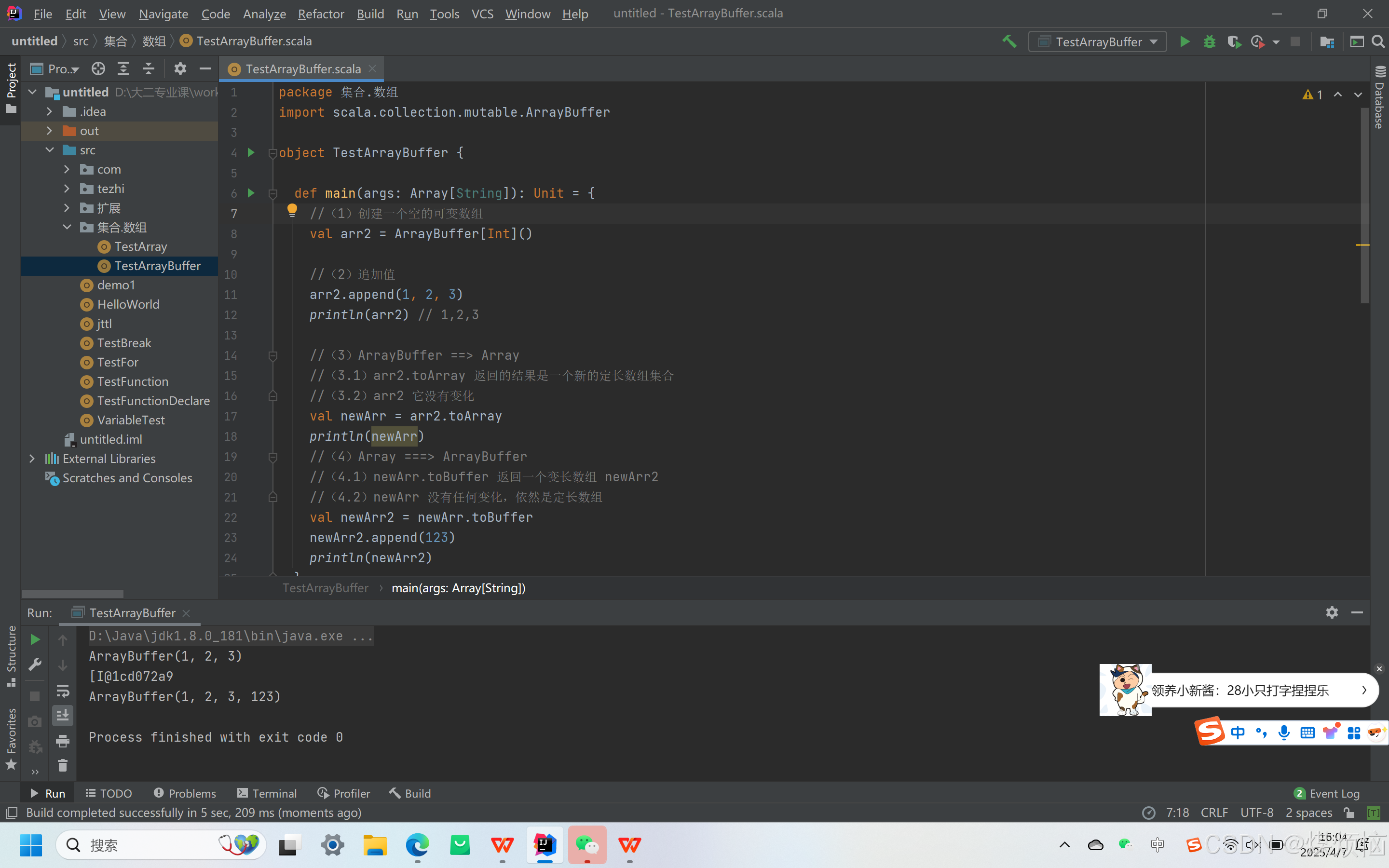Expand the External Libraries tree node
This screenshot has width=1389, height=868.
(x=32, y=459)
